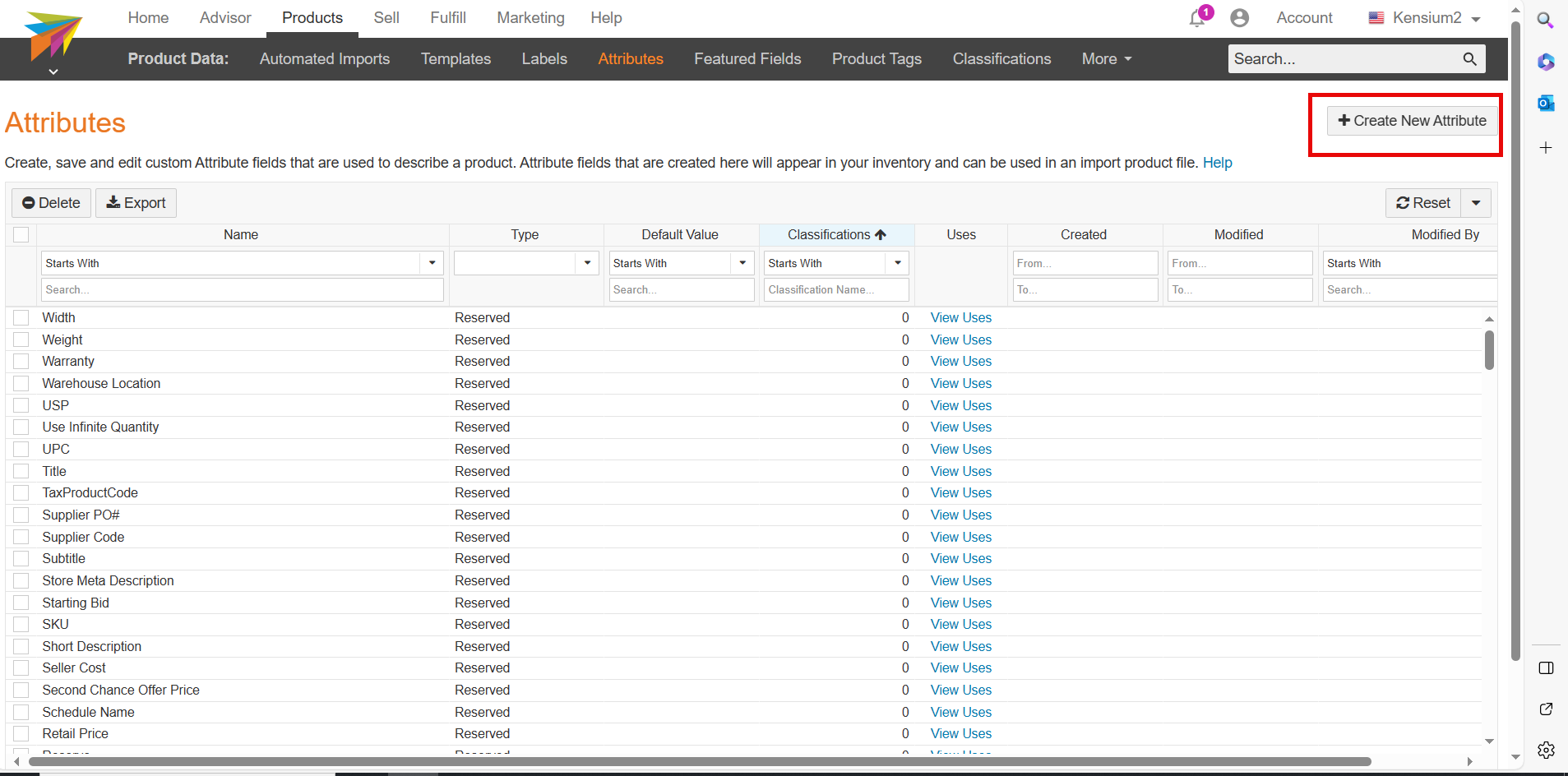
Task: Check the select-all checkbox in the table header
Action: 21,234
